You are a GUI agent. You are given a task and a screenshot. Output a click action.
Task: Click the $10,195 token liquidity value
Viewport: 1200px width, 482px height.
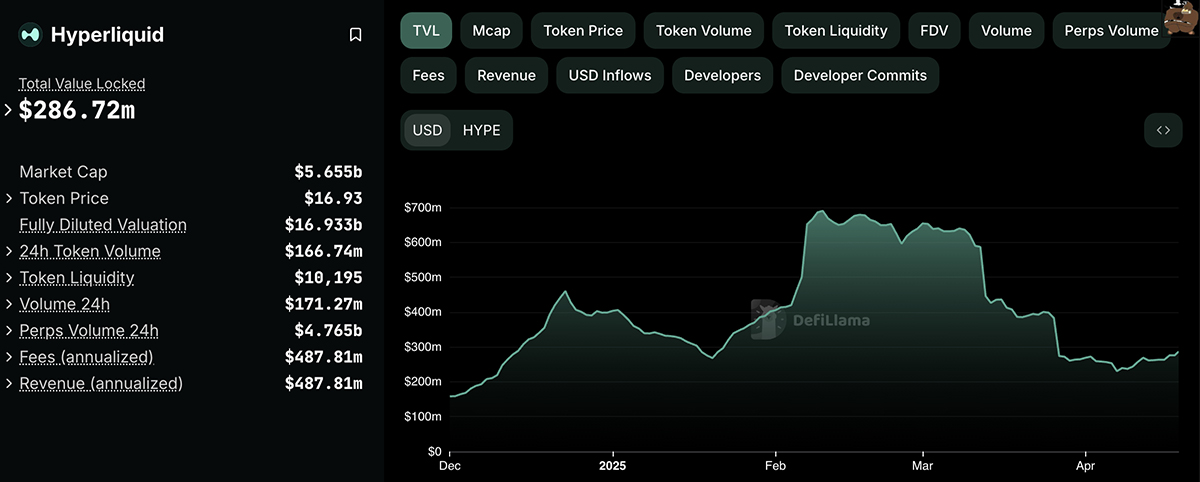328,278
